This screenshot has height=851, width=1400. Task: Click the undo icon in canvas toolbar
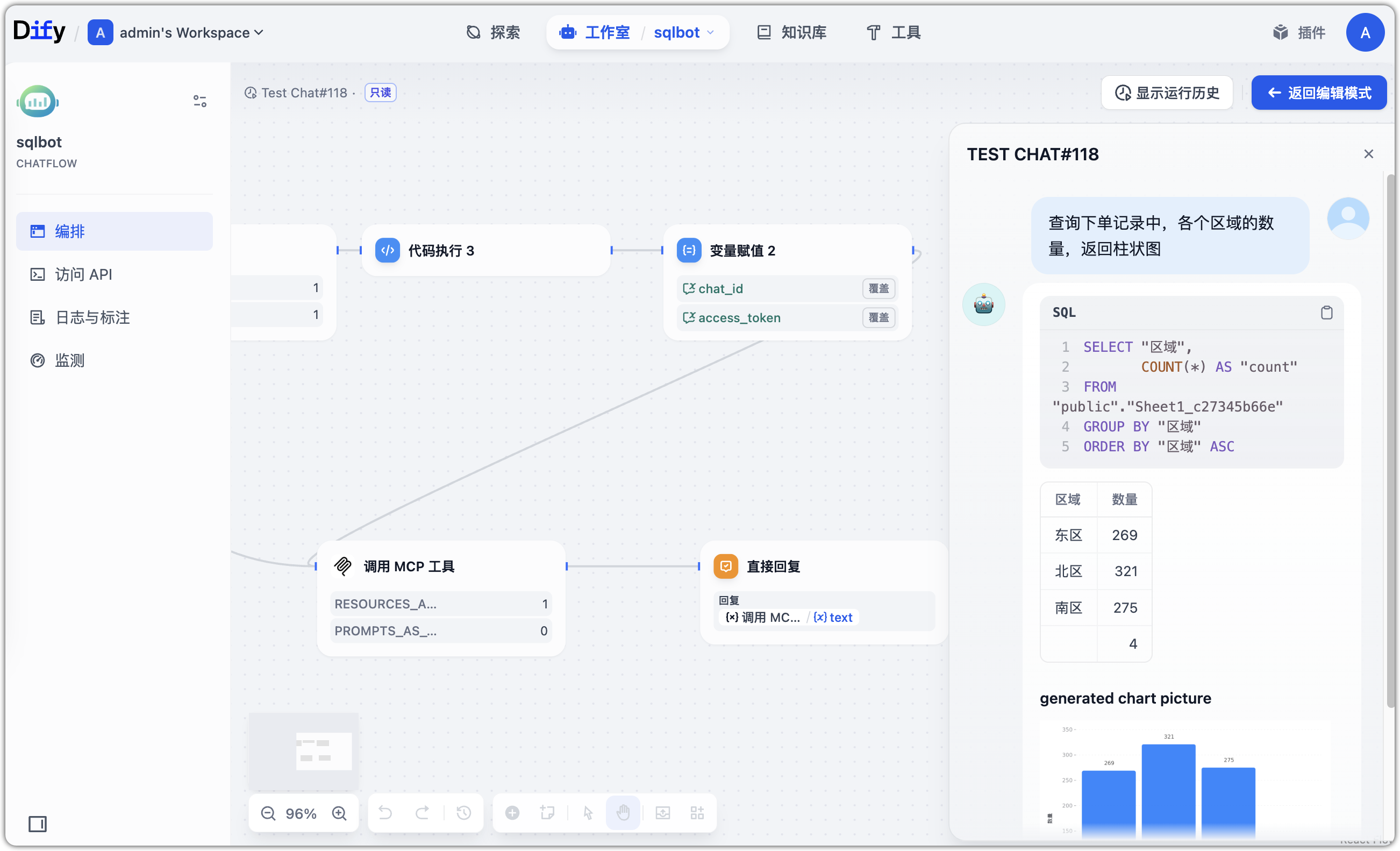pos(386,813)
